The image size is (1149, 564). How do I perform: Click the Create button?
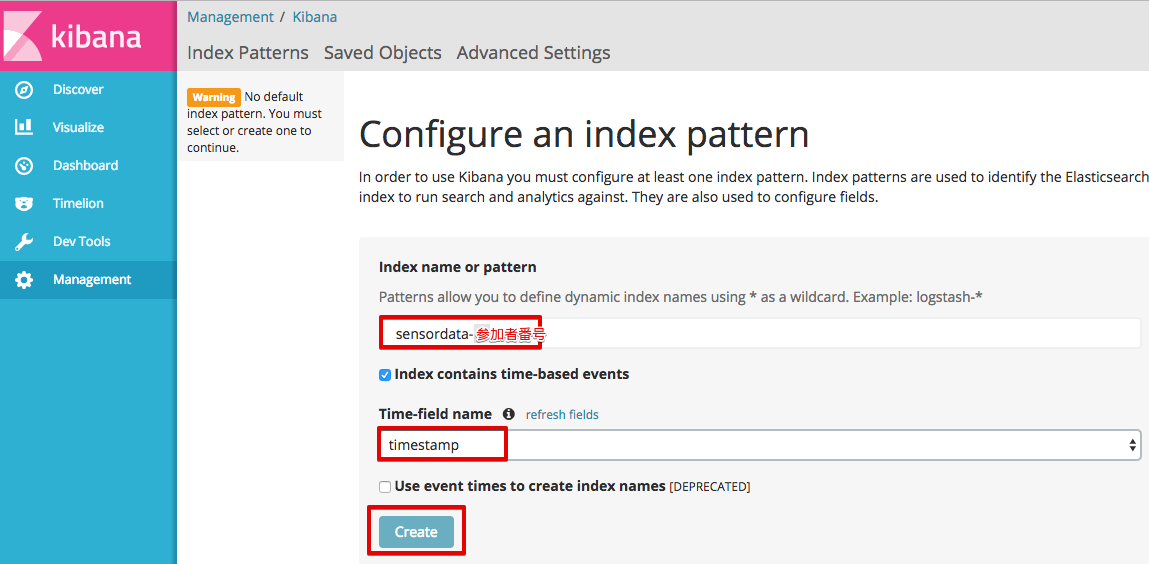[x=416, y=532]
